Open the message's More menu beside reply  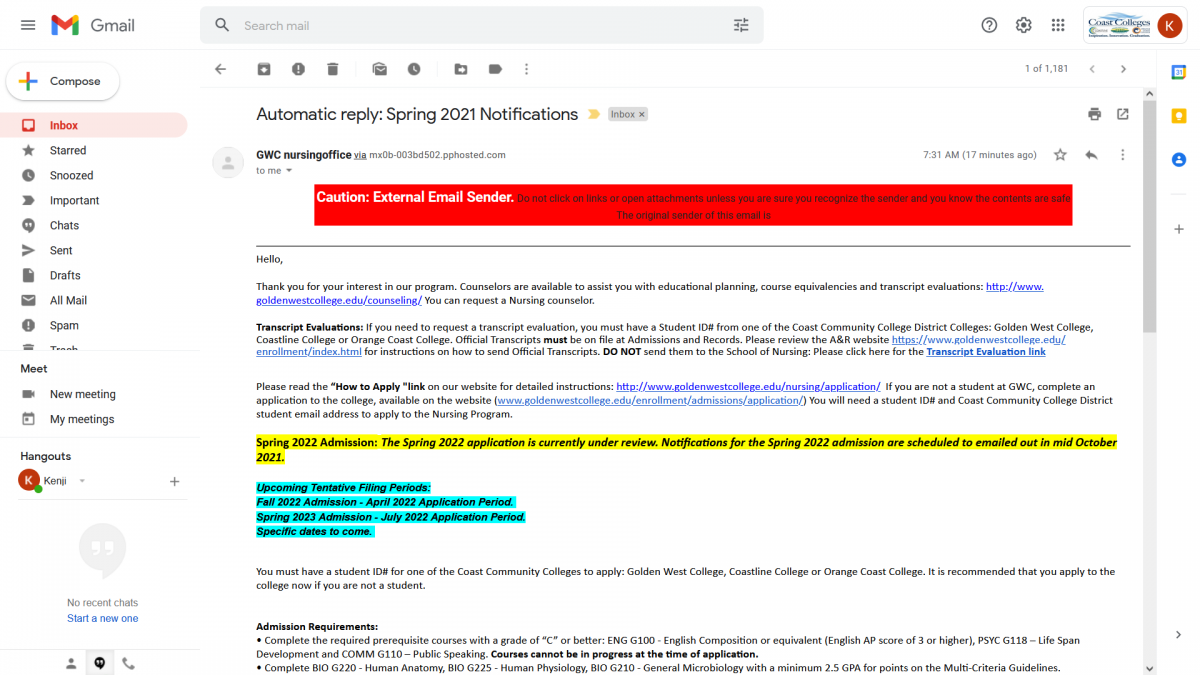1122,155
